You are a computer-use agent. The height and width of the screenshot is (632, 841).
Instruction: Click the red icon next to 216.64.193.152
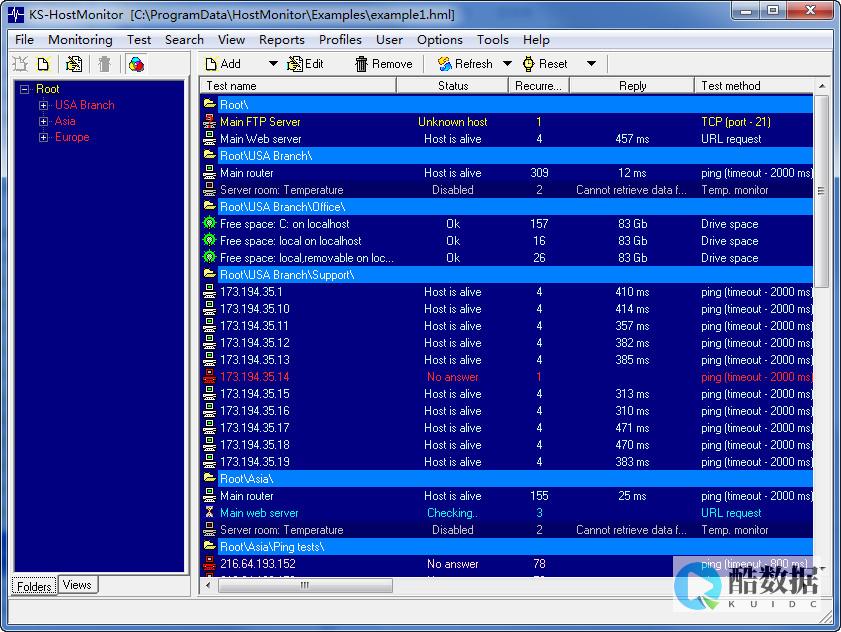point(209,563)
